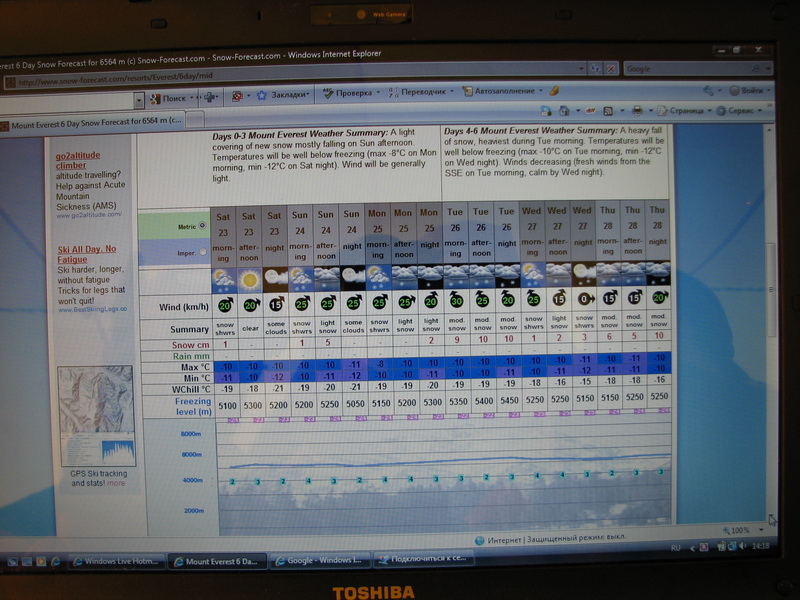The width and height of the screenshot is (800, 600).
Task: Click the Mount Everest 6 Da... taskbar button
Action: coord(217,561)
